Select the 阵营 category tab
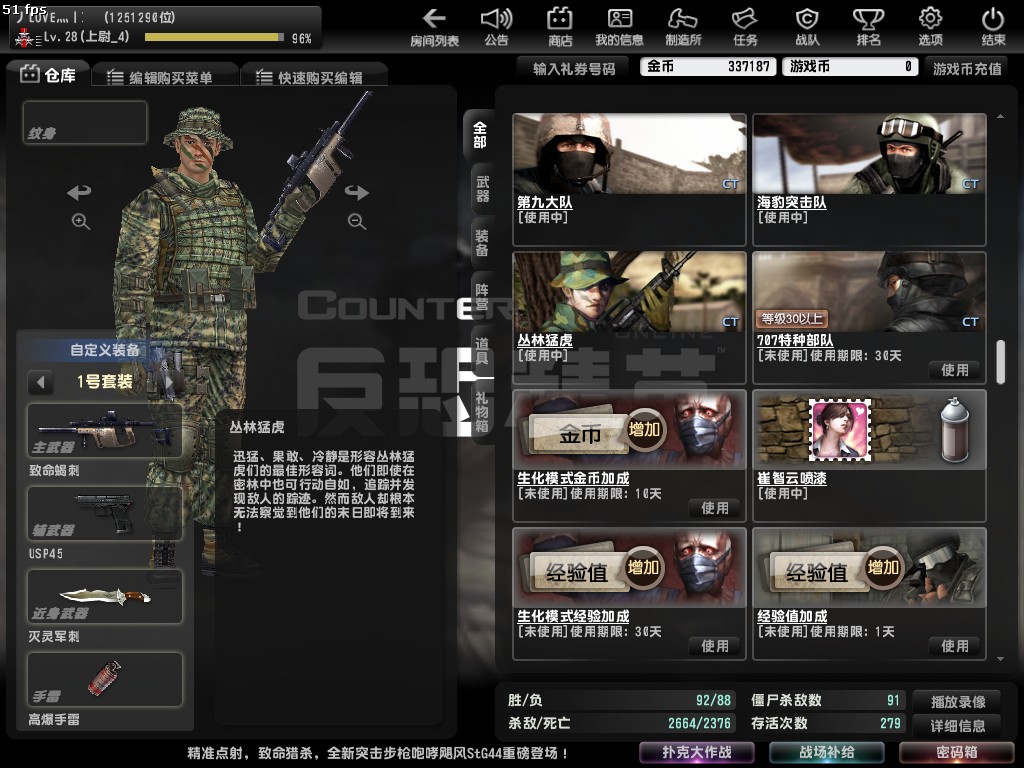 pos(482,297)
